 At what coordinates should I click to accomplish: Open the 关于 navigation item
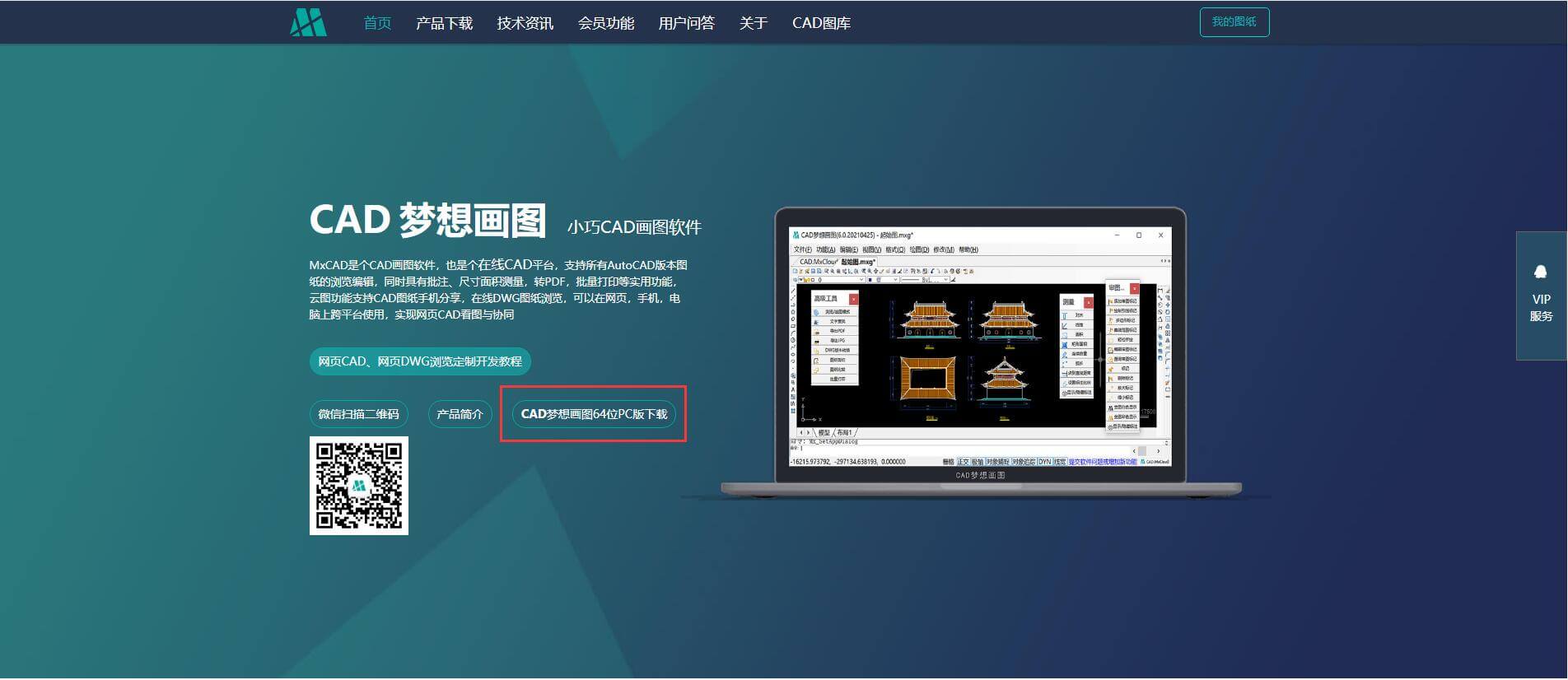(753, 23)
